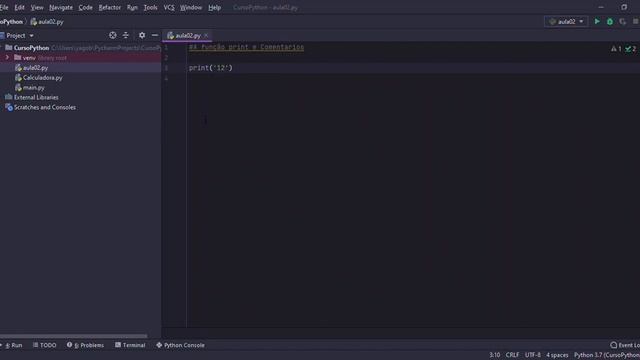Open the Help menu
Image resolution: width=640 pixels, height=360 pixels.
tap(214, 7)
